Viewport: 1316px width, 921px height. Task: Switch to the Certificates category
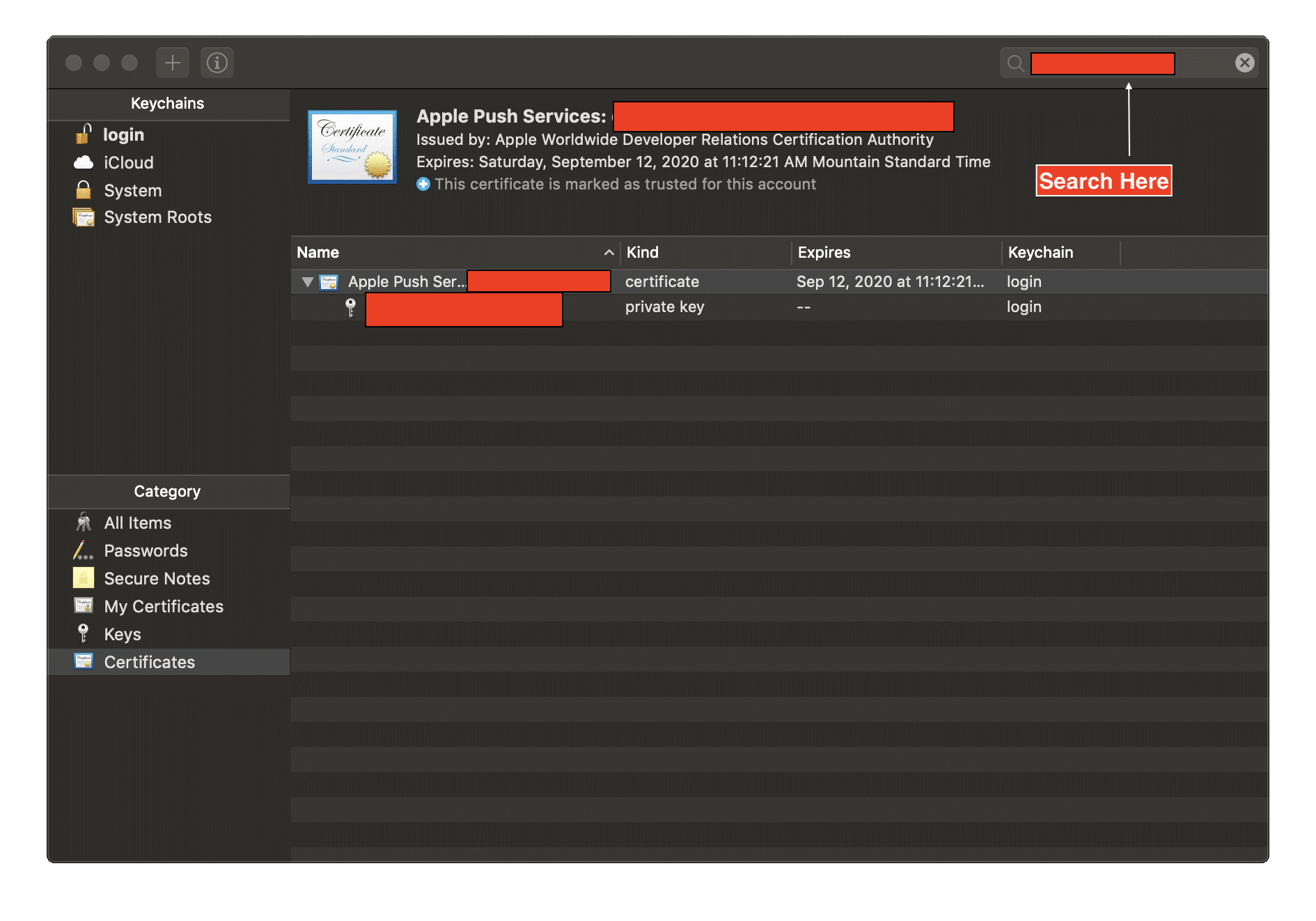coord(149,661)
